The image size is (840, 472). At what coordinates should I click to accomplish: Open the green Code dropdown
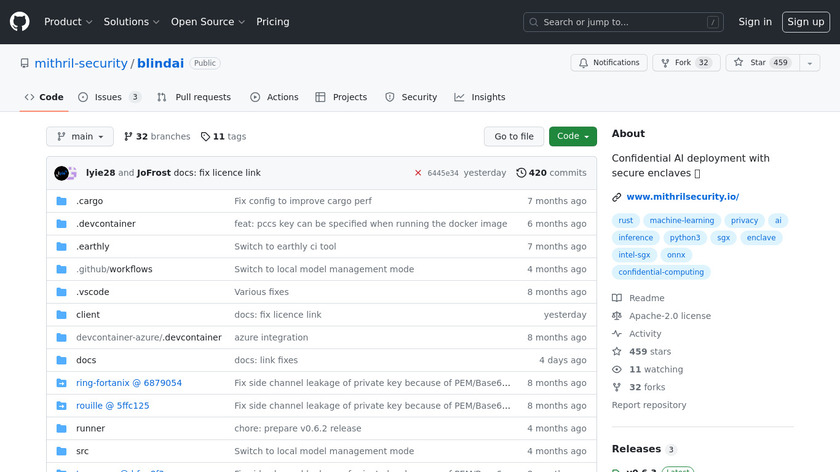(572, 137)
